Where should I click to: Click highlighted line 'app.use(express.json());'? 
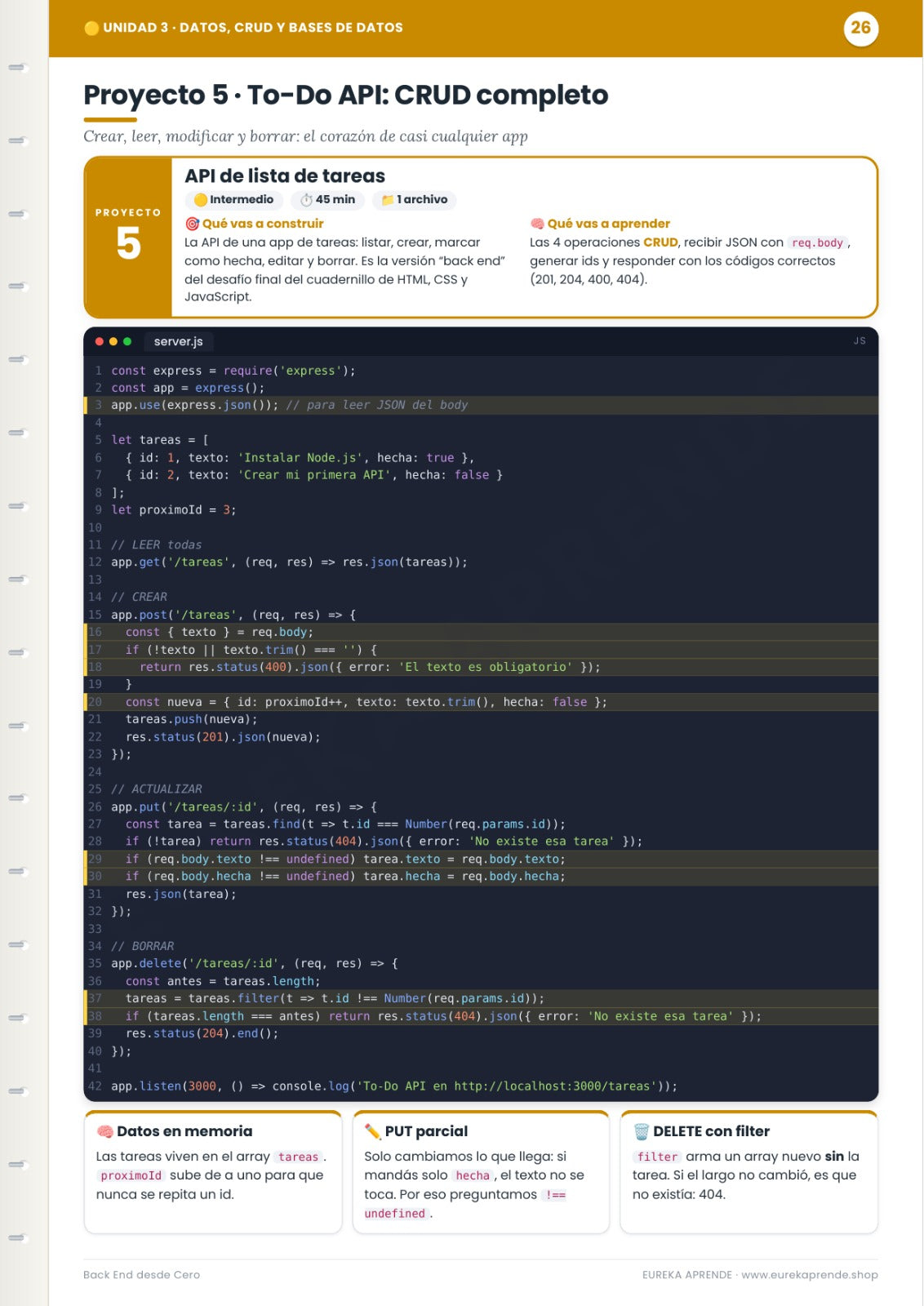point(482,405)
